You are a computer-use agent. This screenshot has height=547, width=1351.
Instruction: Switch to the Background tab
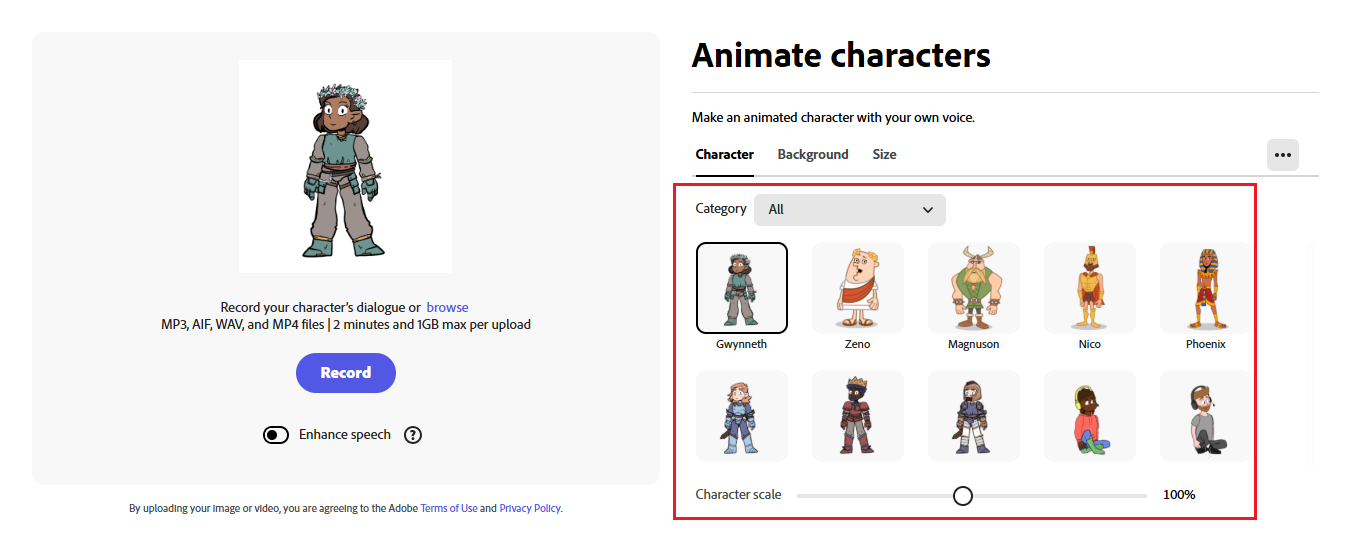[x=813, y=155]
